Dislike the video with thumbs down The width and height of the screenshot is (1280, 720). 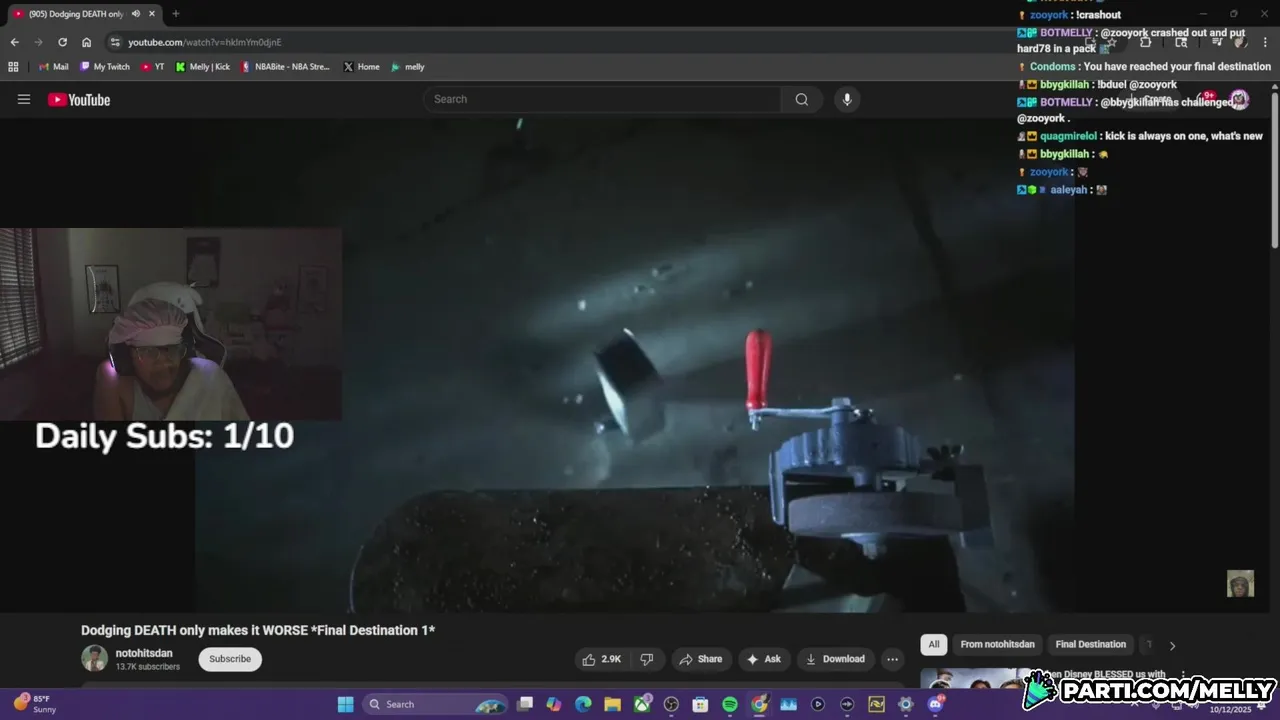pos(647,659)
